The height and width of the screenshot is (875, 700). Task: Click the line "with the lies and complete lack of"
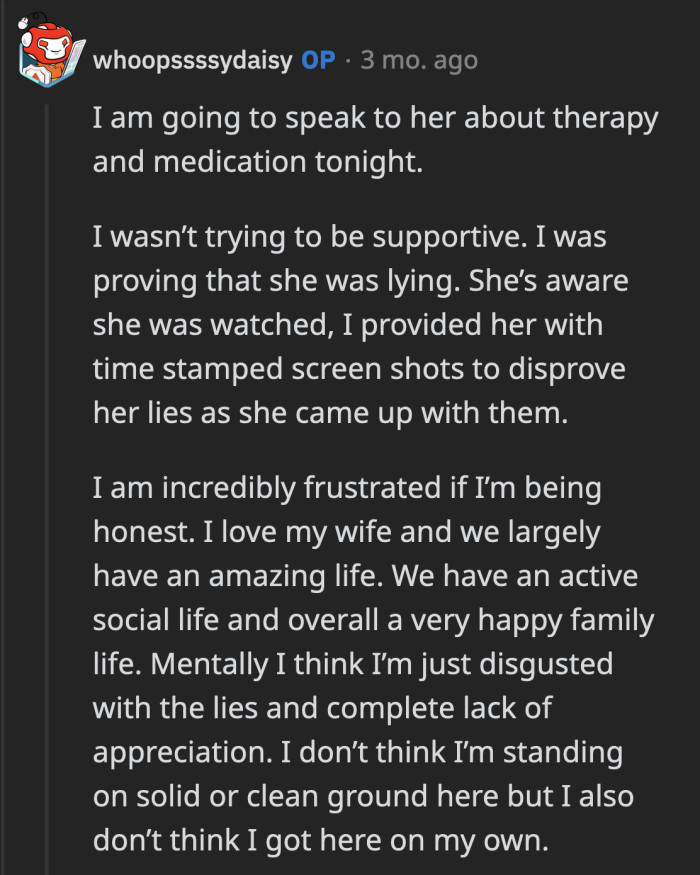322,709
